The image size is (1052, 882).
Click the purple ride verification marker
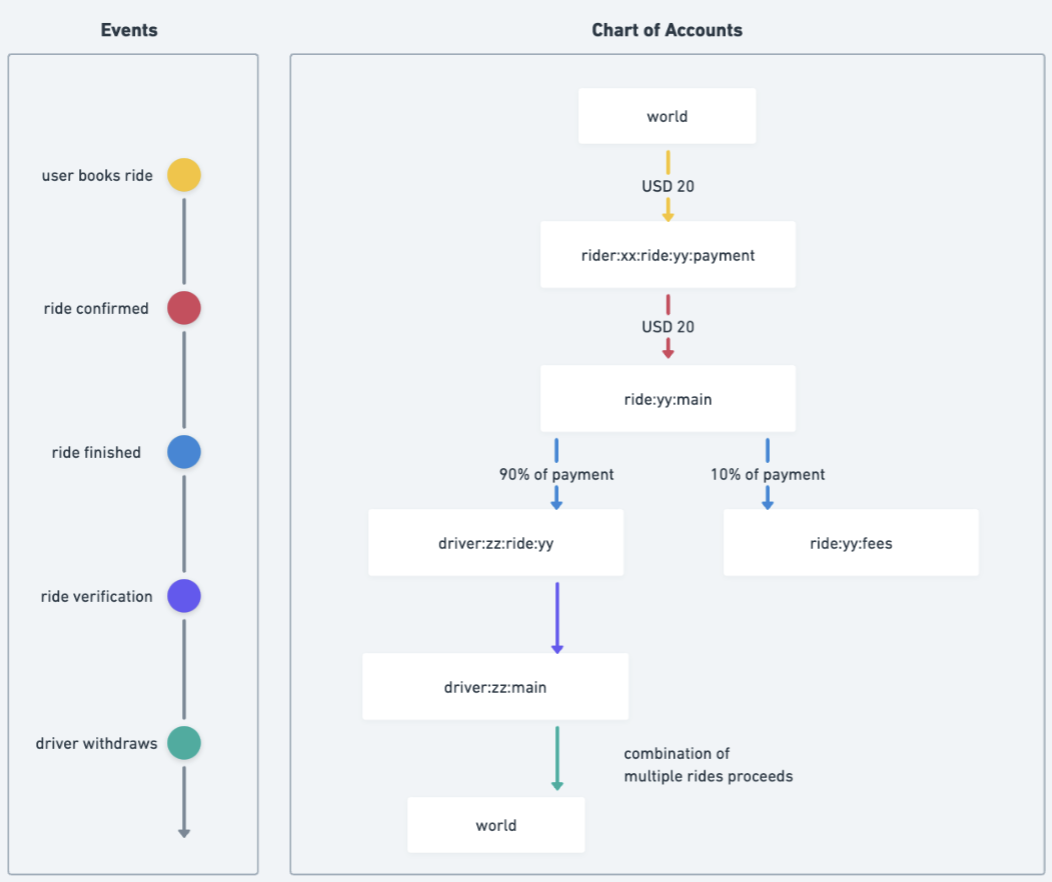click(x=184, y=596)
